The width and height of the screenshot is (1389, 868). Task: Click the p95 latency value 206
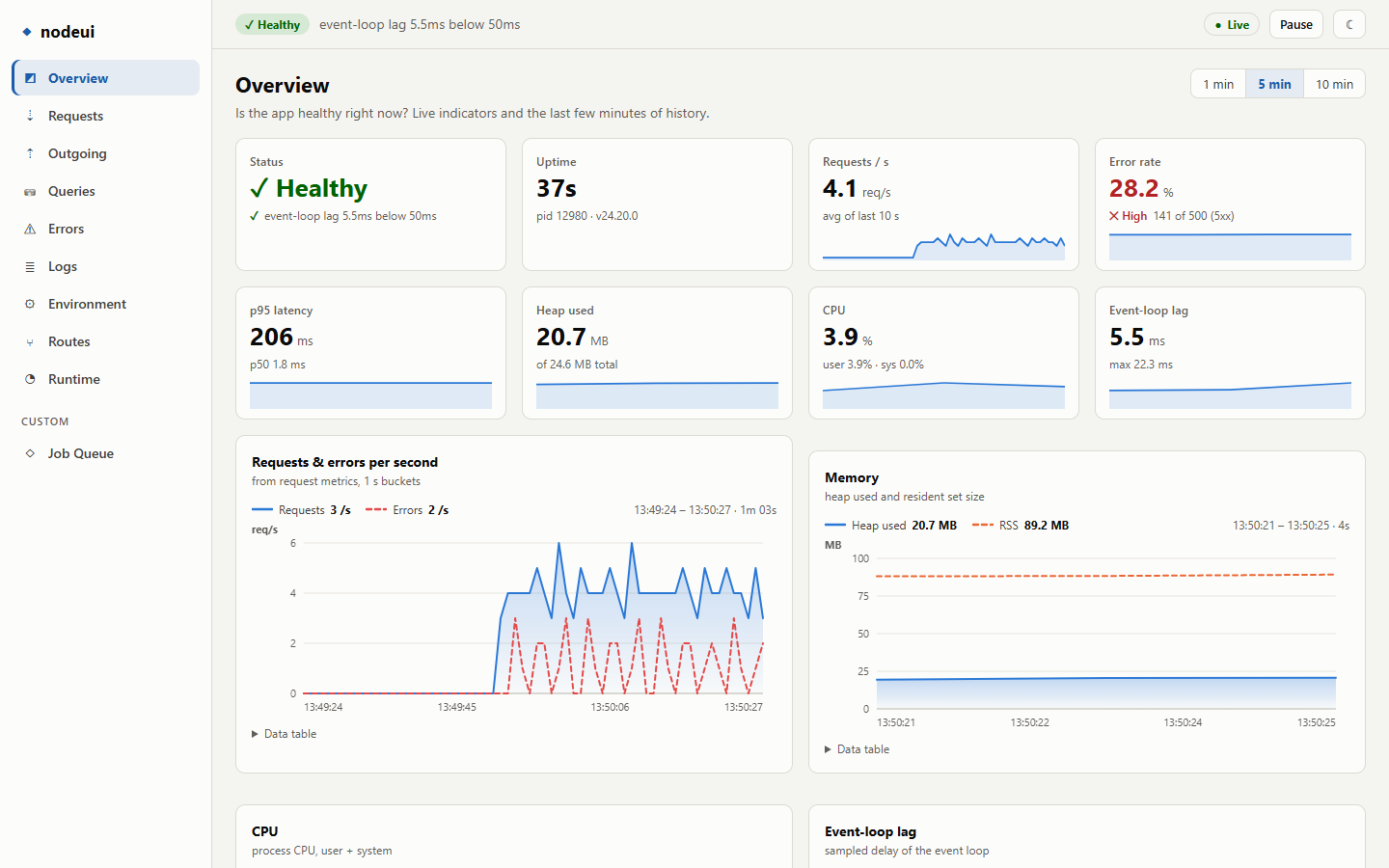pos(271,337)
